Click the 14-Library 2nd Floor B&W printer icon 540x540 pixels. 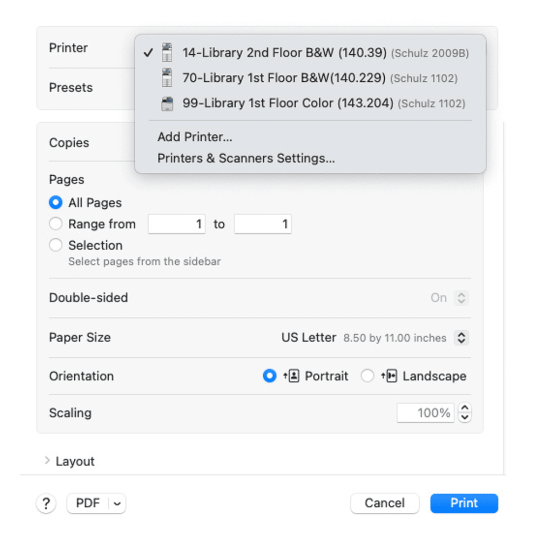click(x=167, y=52)
